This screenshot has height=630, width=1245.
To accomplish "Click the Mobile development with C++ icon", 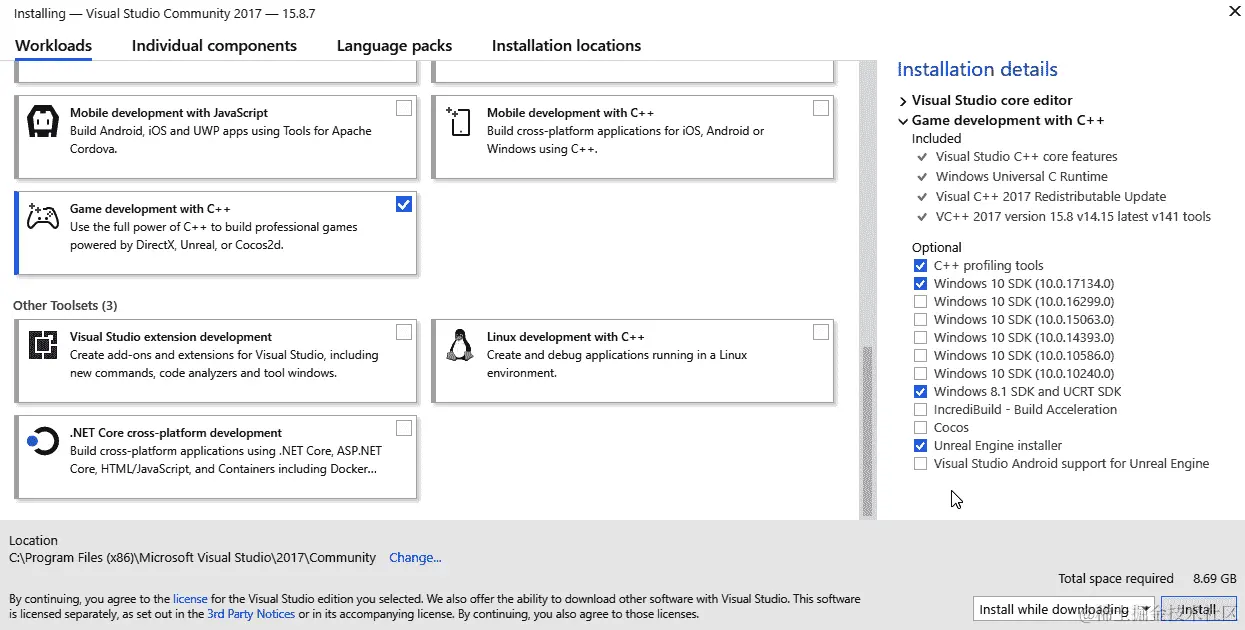I will point(458,122).
